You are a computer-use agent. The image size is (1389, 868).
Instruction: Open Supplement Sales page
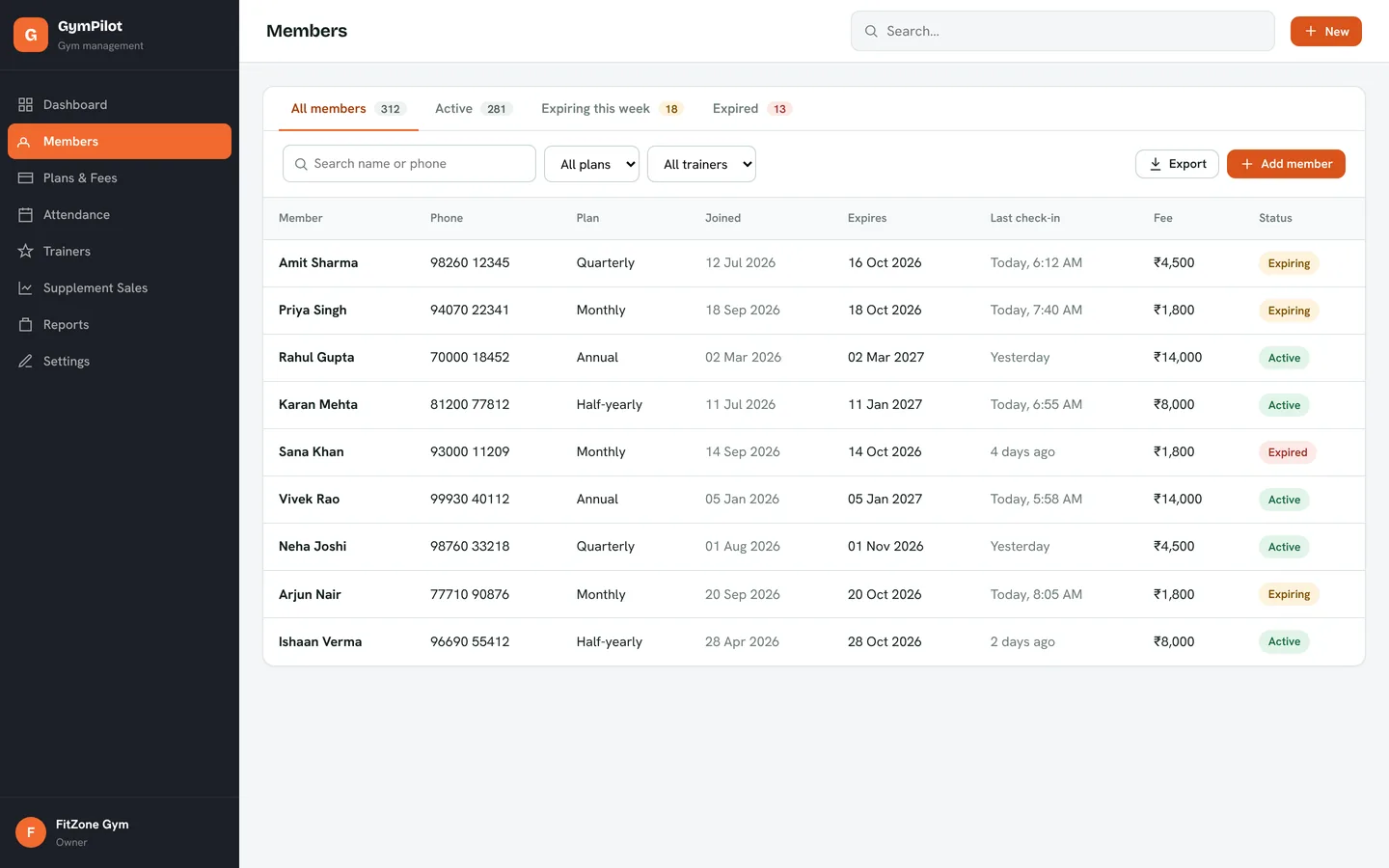point(120,287)
